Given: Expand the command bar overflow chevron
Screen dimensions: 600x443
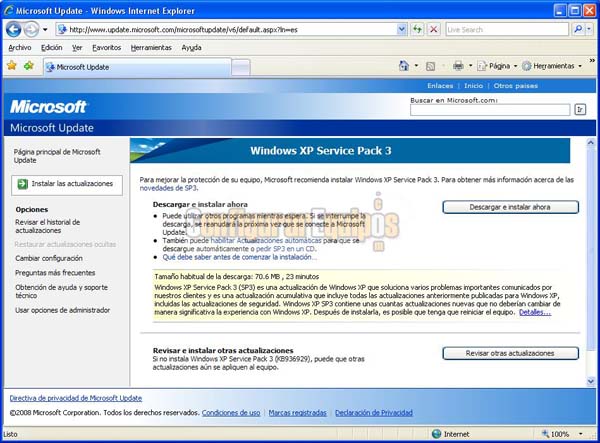Looking at the screenshot, I should coord(592,60).
